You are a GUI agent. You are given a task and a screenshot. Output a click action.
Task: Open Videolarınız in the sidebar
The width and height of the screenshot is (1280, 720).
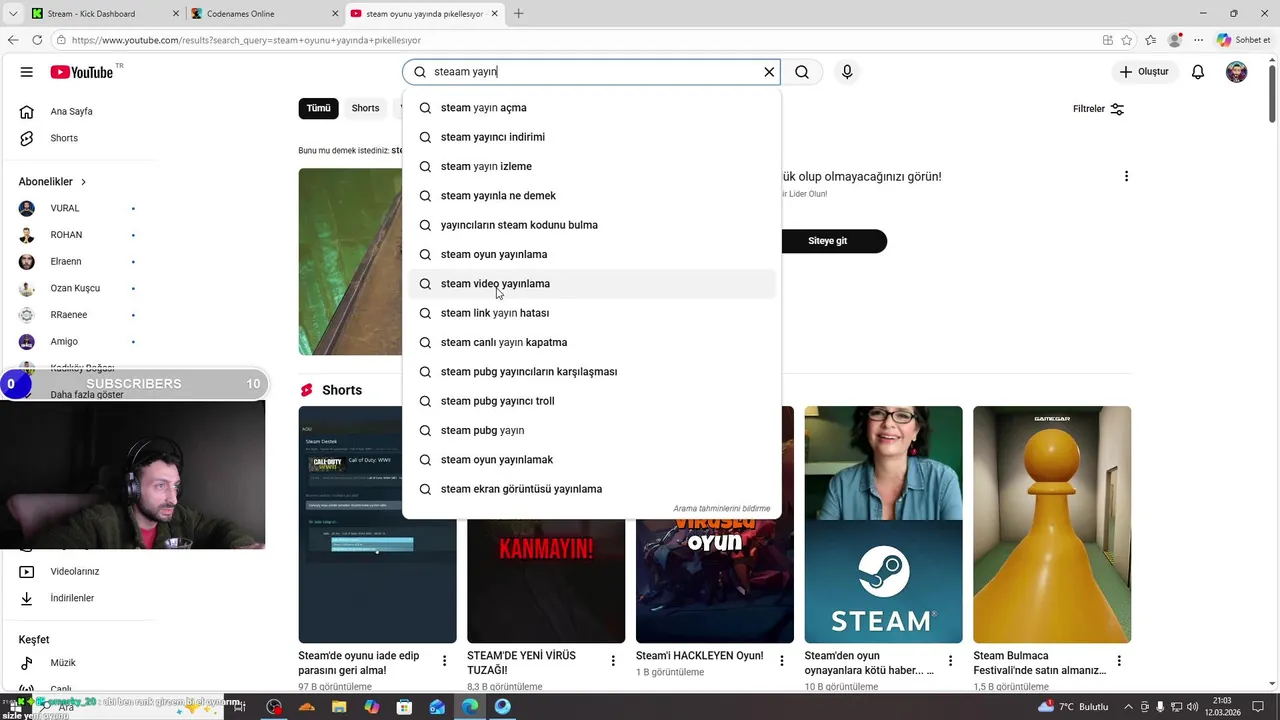[74, 572]
